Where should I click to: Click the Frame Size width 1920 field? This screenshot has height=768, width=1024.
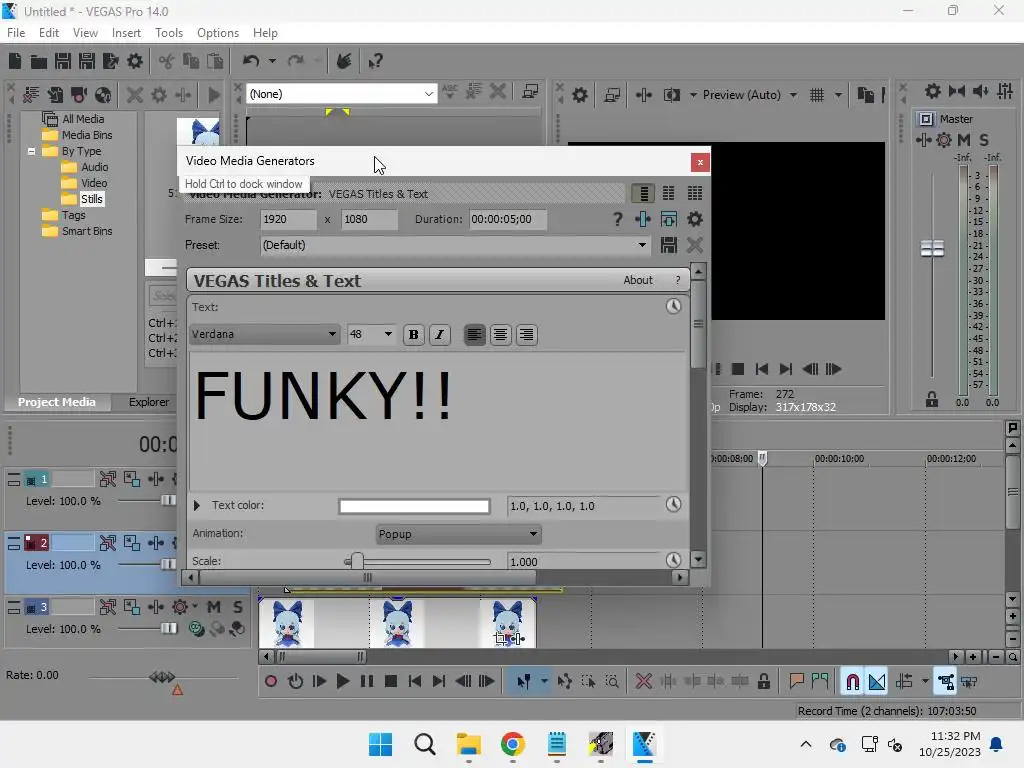tap(288, 219)
